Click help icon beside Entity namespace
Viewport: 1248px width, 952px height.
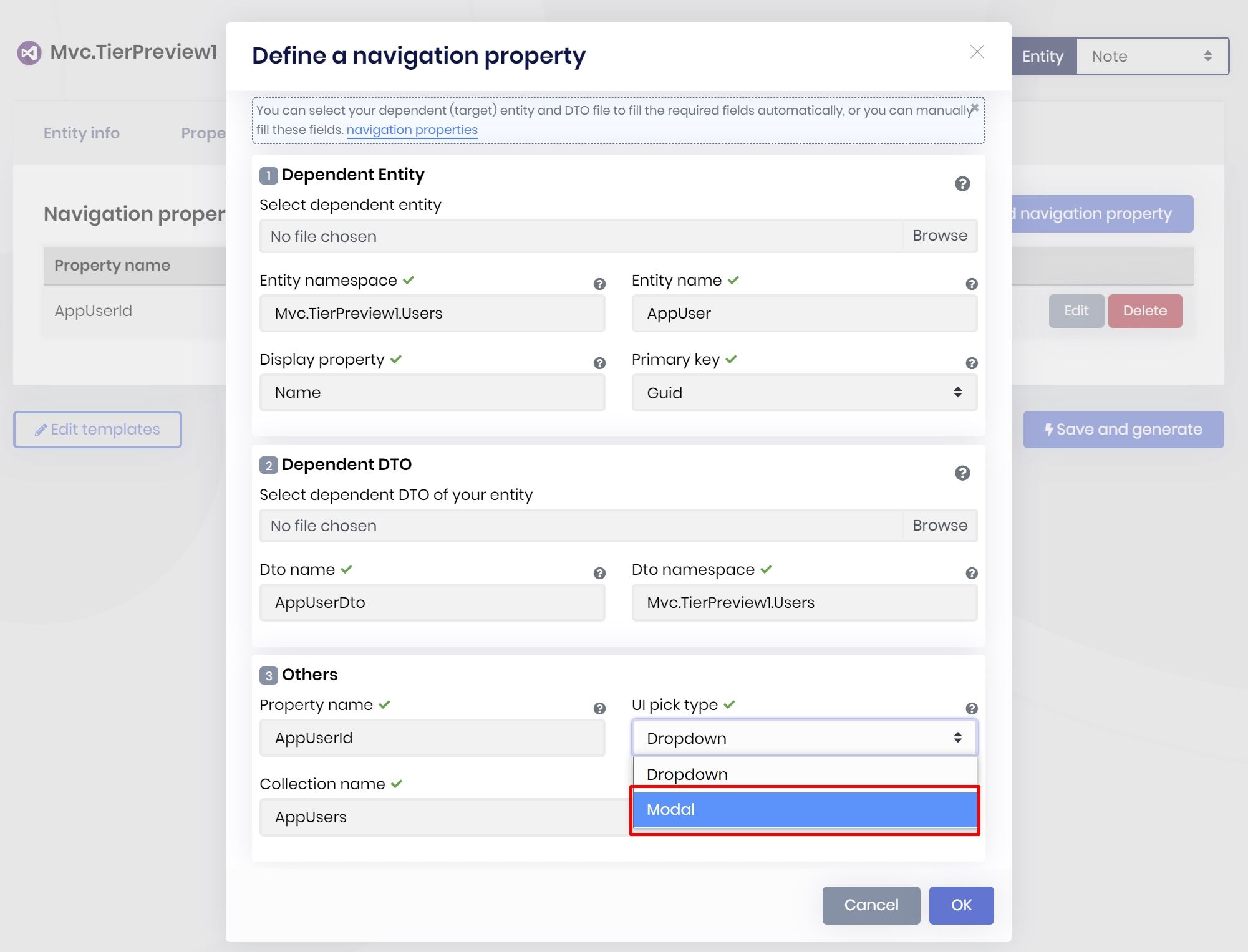click(x=599, y=284)
